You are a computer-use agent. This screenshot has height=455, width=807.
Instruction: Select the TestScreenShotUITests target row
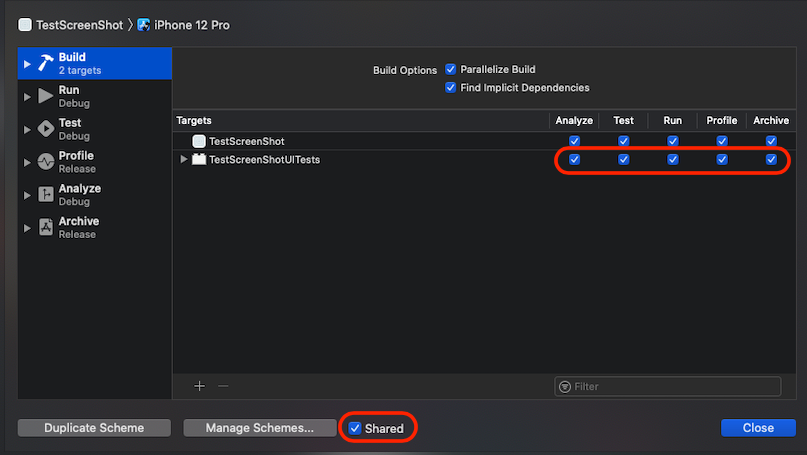pos(484,160)
